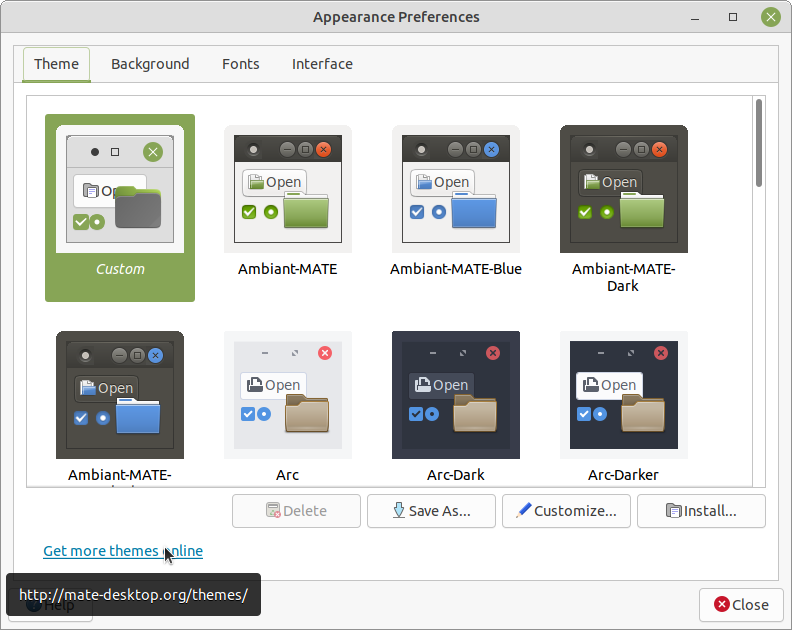The width and height of the screenshot is (792, 630).
Task: Pick the Ambiant-MATE-Dark theme icon
Action: click(624, 189)
